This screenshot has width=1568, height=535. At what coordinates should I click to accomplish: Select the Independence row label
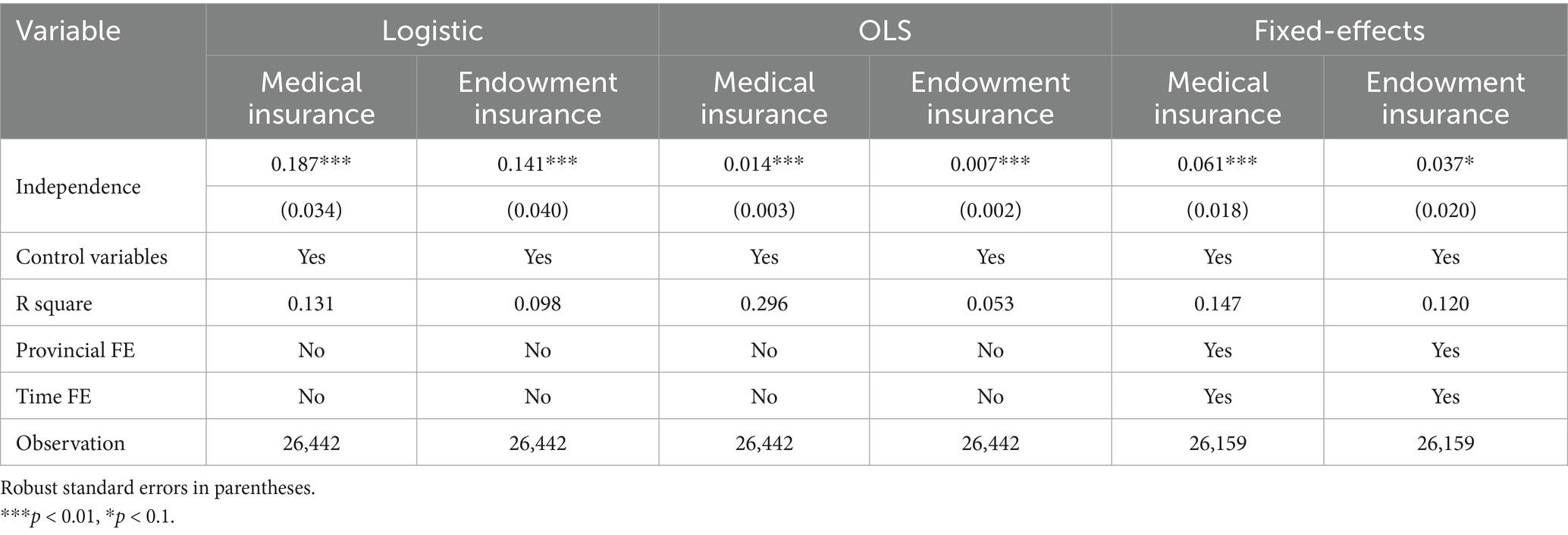(78, 187)
